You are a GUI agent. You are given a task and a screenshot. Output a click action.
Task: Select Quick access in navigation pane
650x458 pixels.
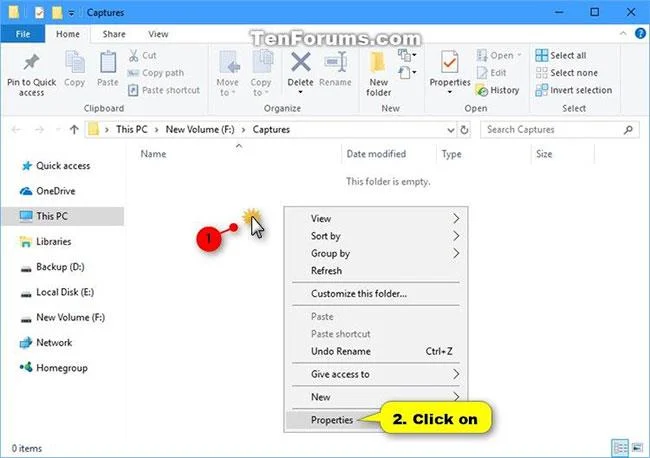tap(56, 166)
